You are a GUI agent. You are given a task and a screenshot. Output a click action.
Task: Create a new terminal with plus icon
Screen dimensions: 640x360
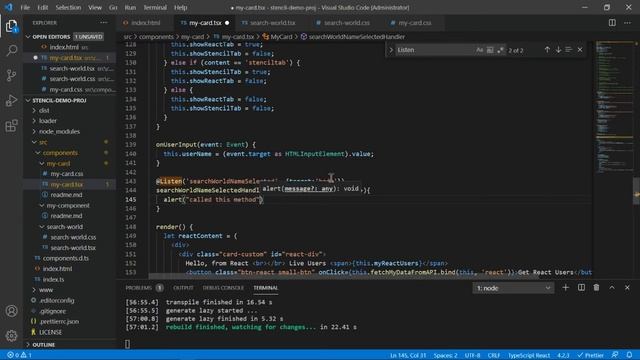click(x=565, y=288)
